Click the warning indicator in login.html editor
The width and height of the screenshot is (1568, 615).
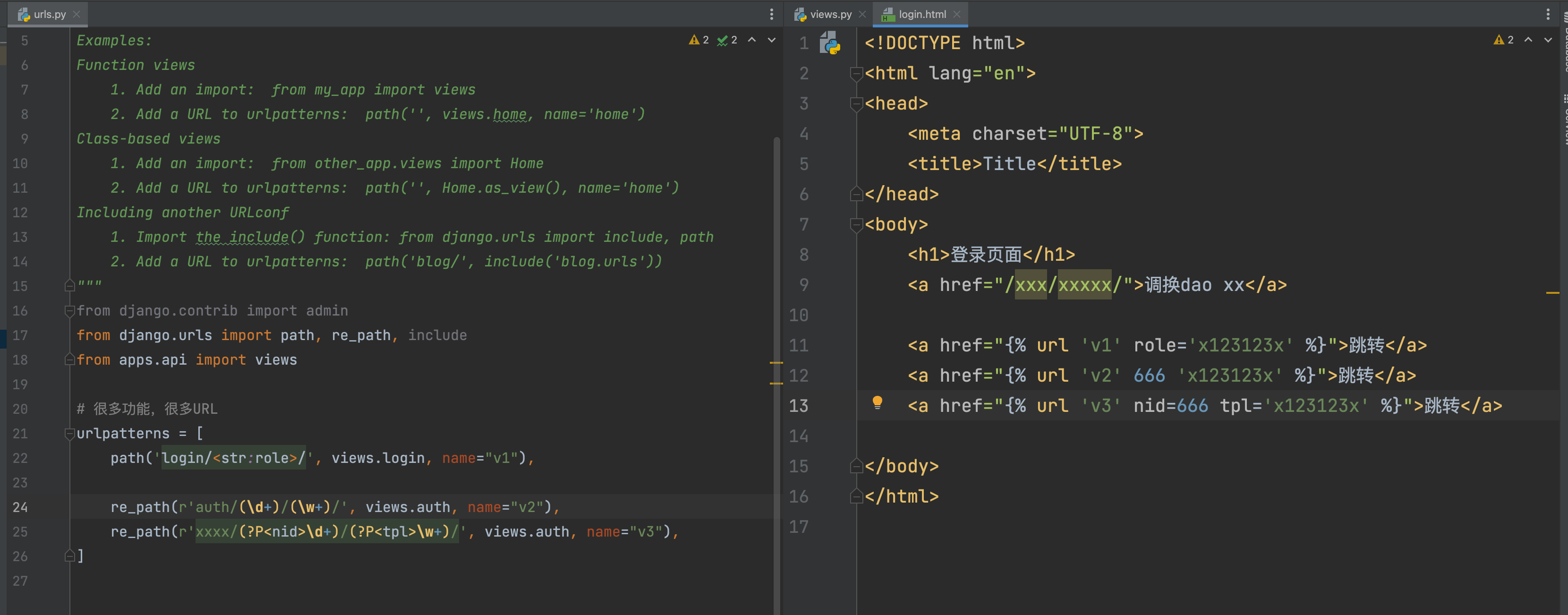coord(1503,40)
